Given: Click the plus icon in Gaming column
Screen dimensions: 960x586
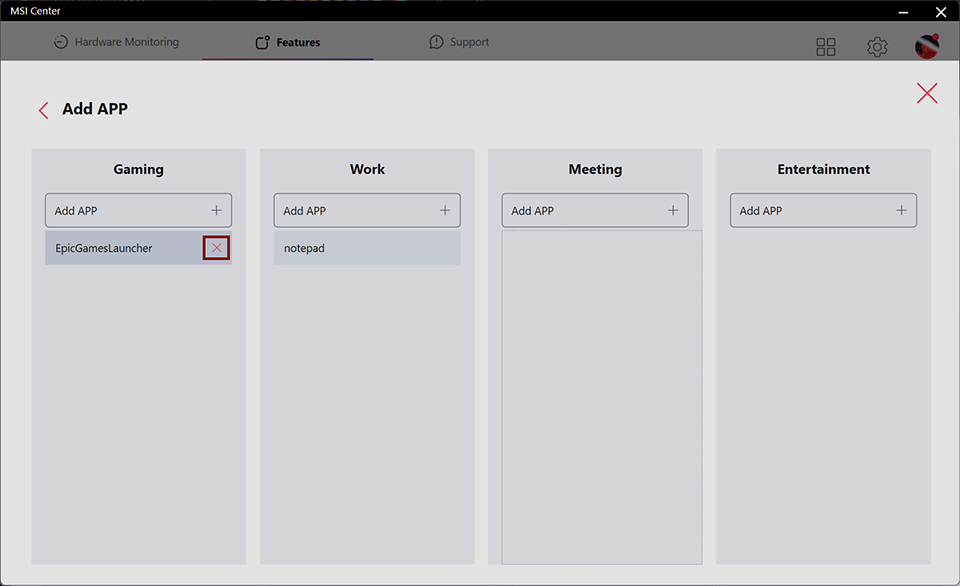Looking at the screenshot, I should [216, 210].
